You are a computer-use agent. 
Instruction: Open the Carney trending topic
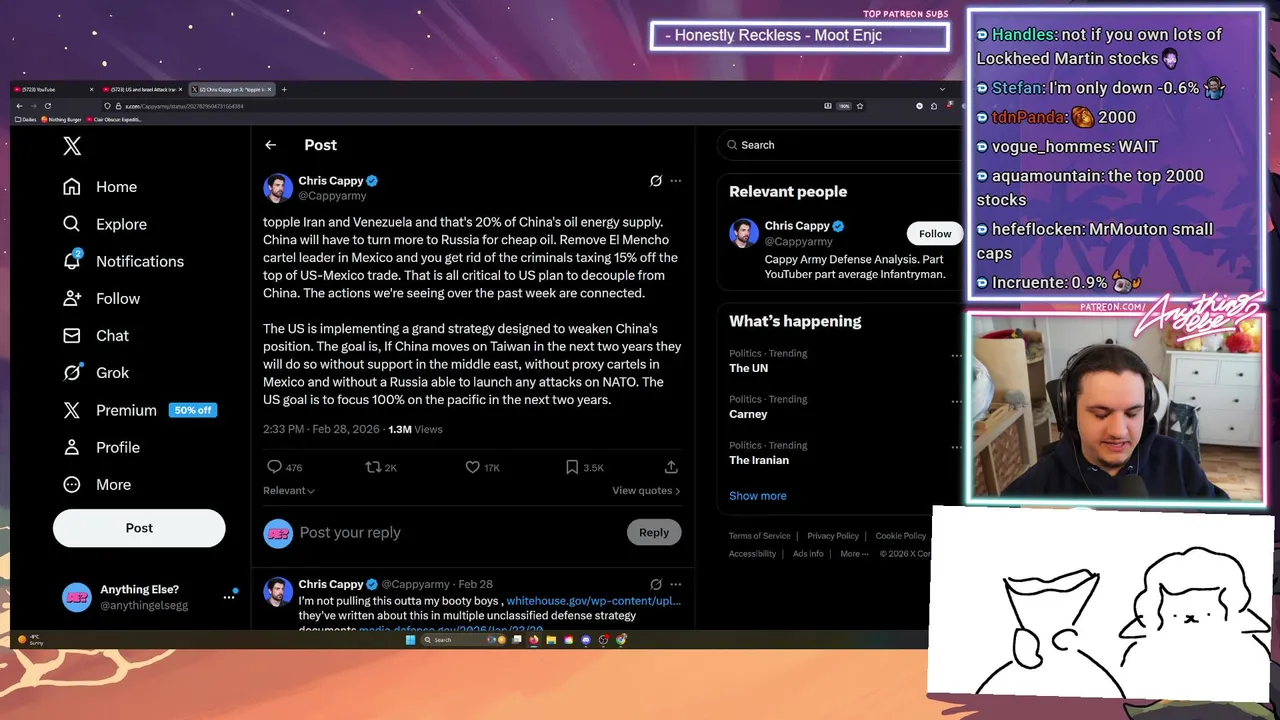[x=748, y=414]
